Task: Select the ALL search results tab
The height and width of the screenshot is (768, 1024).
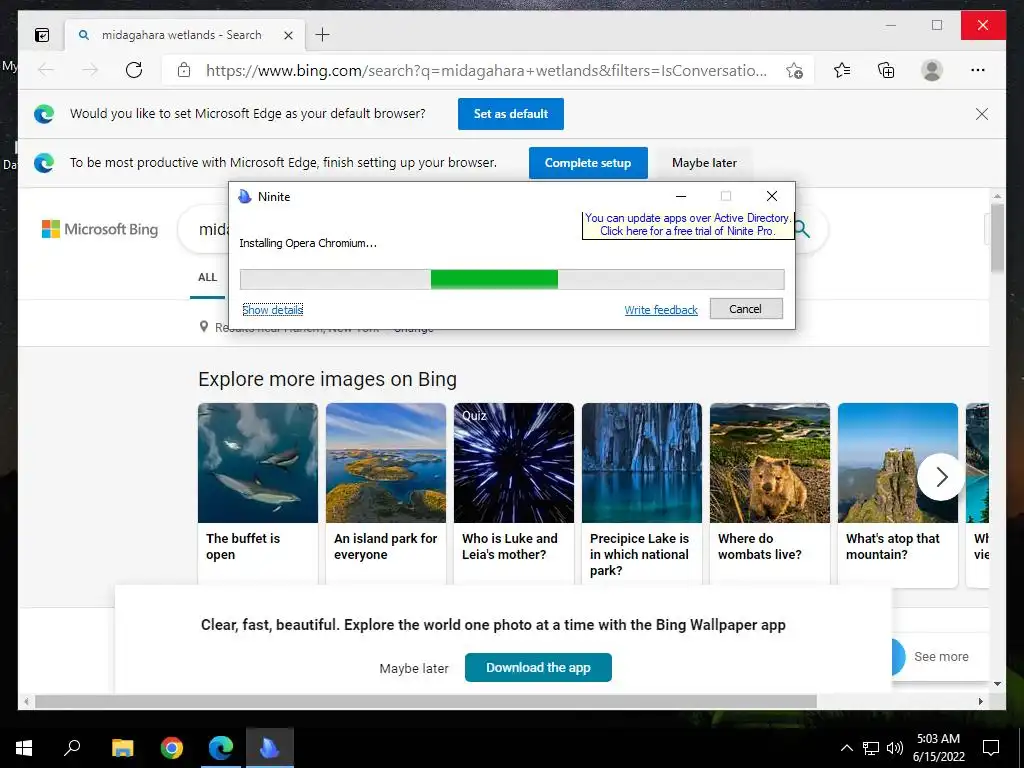Action: click(207, 277)
